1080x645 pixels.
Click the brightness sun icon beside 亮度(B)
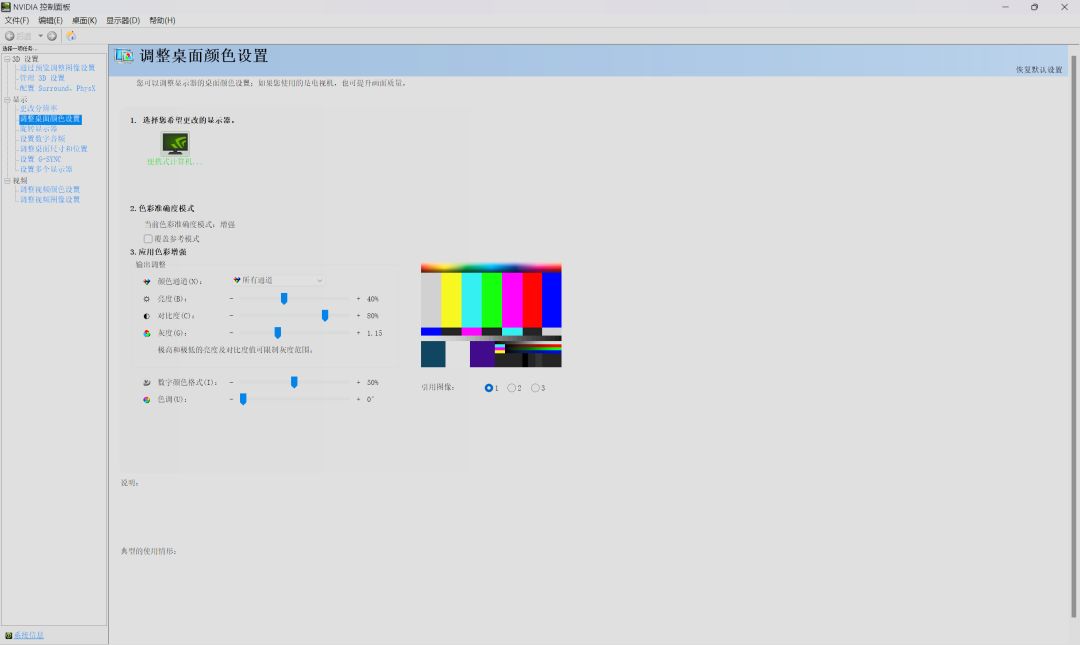[147, 299]
